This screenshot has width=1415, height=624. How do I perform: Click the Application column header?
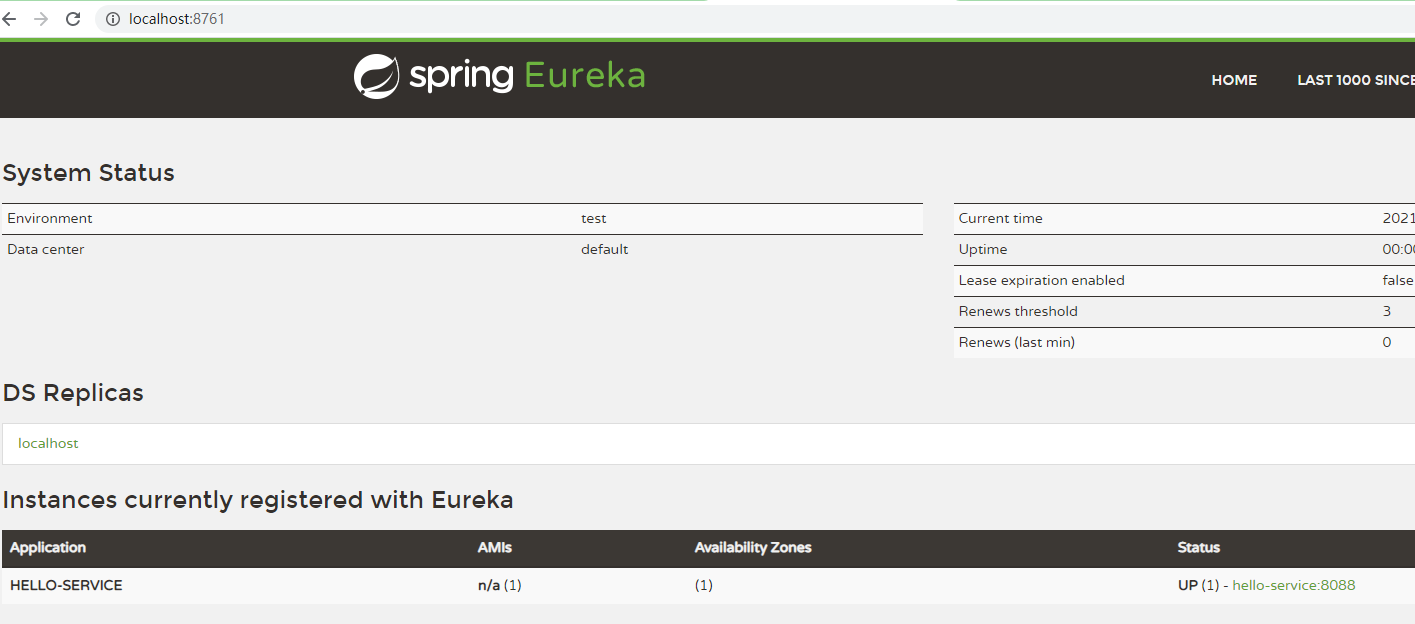click(x=48, y=548)
